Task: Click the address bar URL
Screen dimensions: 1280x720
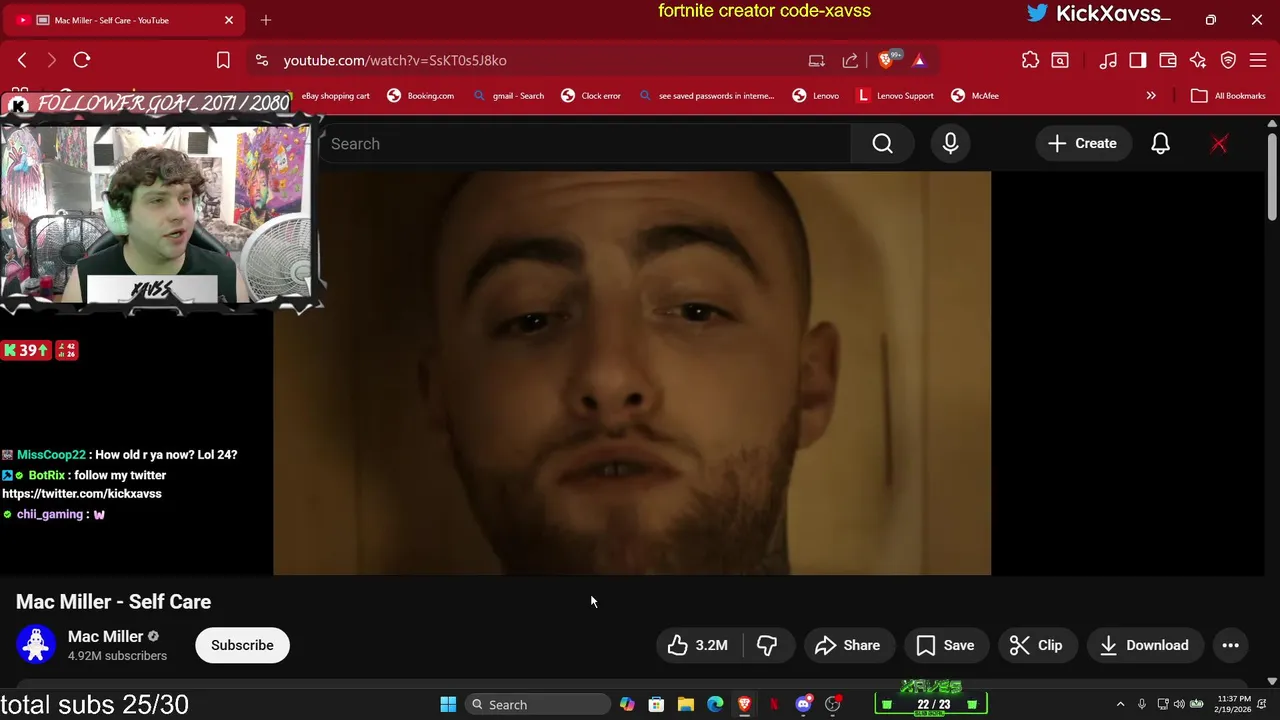Action: click(x=395, y=60)
